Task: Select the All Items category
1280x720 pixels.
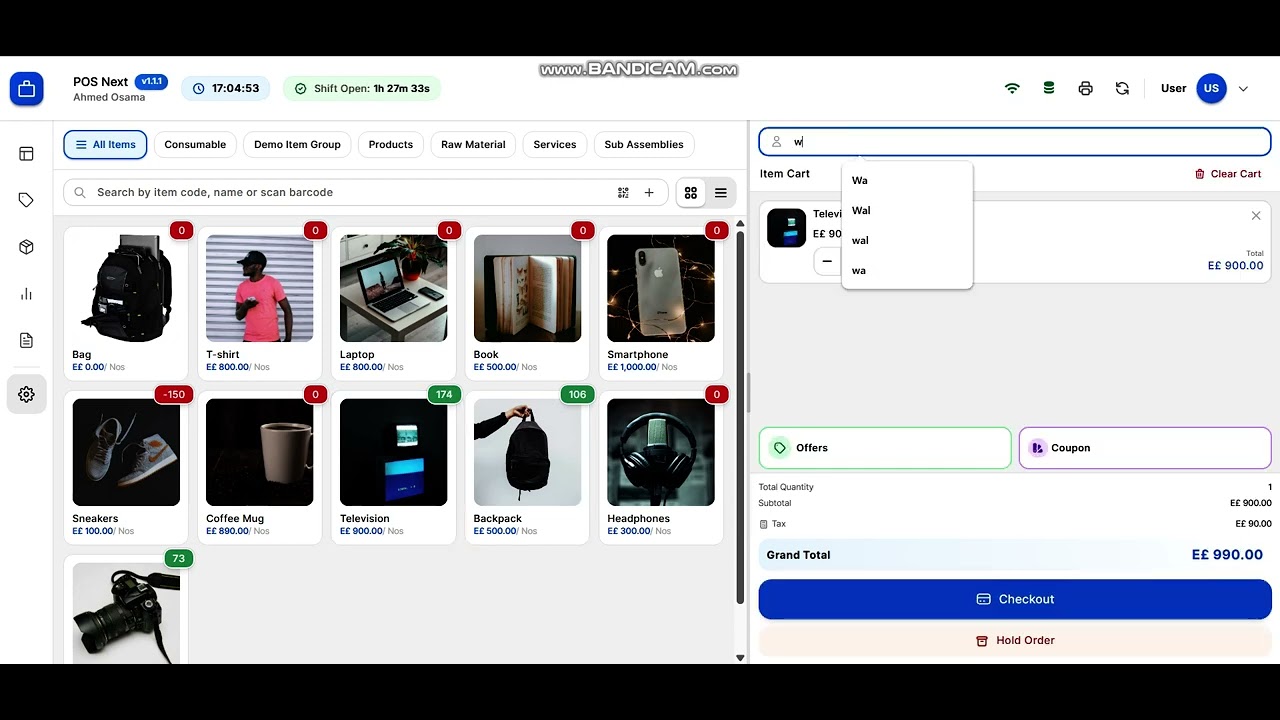Action: [106, 145]
